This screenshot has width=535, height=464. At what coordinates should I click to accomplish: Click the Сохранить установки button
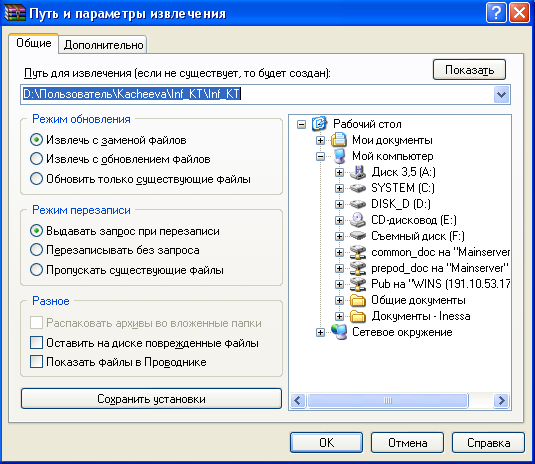tap(151, 398)
